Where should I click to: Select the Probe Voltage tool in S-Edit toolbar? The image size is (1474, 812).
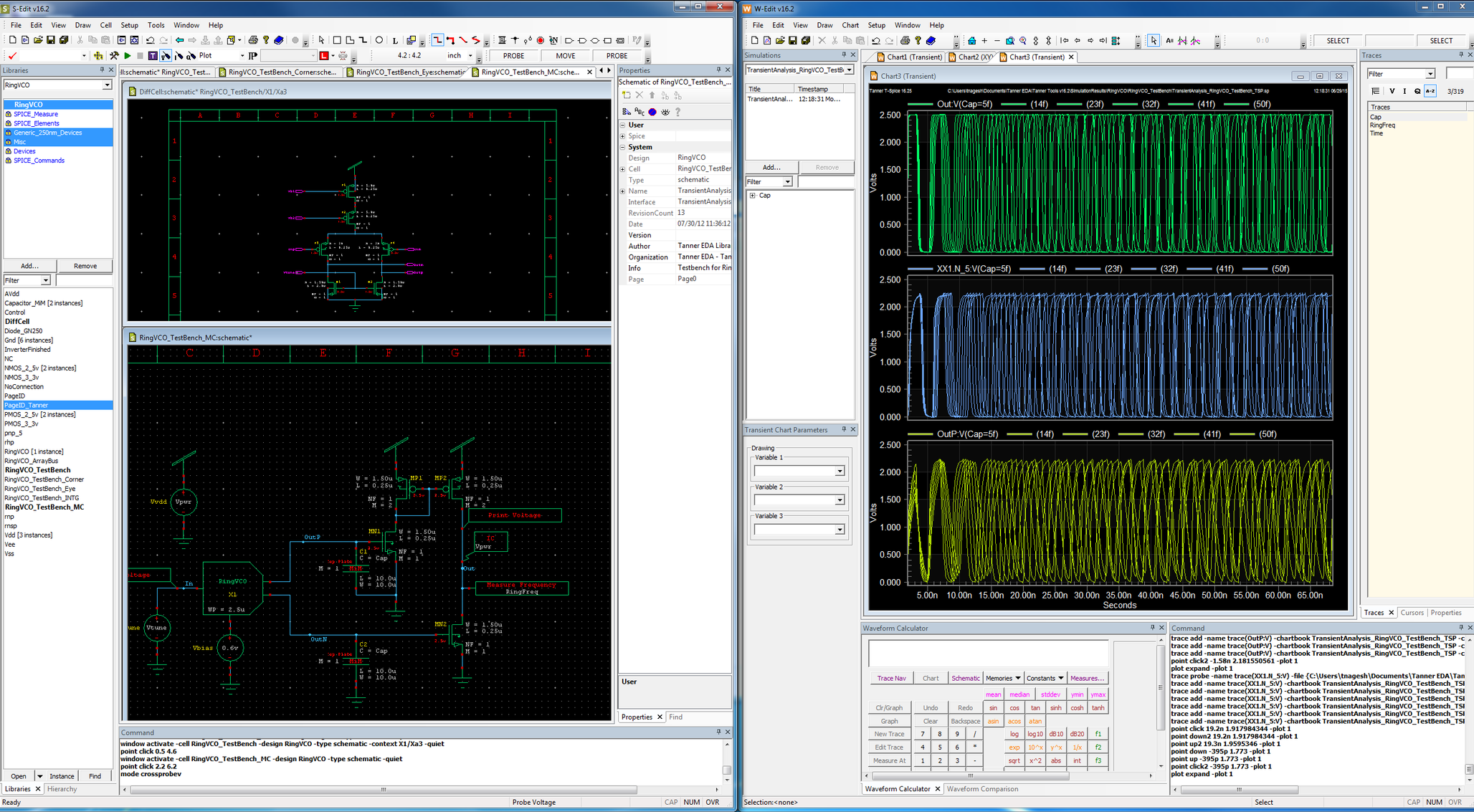tap(166, 55)
